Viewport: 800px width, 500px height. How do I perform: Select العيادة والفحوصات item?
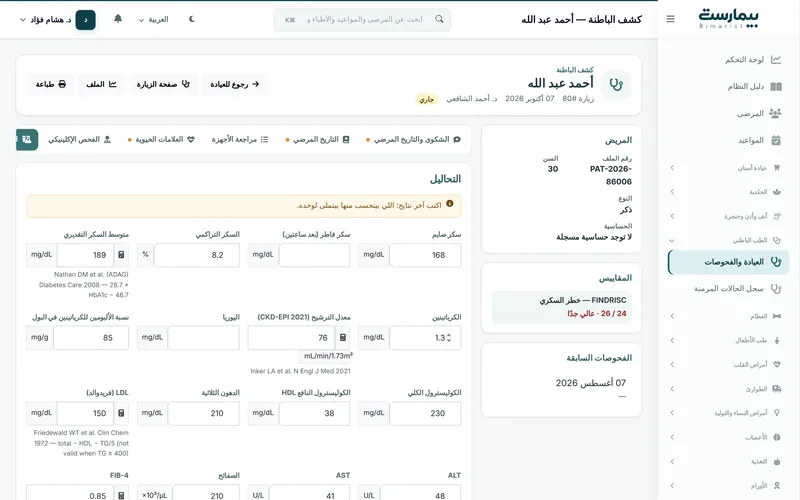pos(729,262)
